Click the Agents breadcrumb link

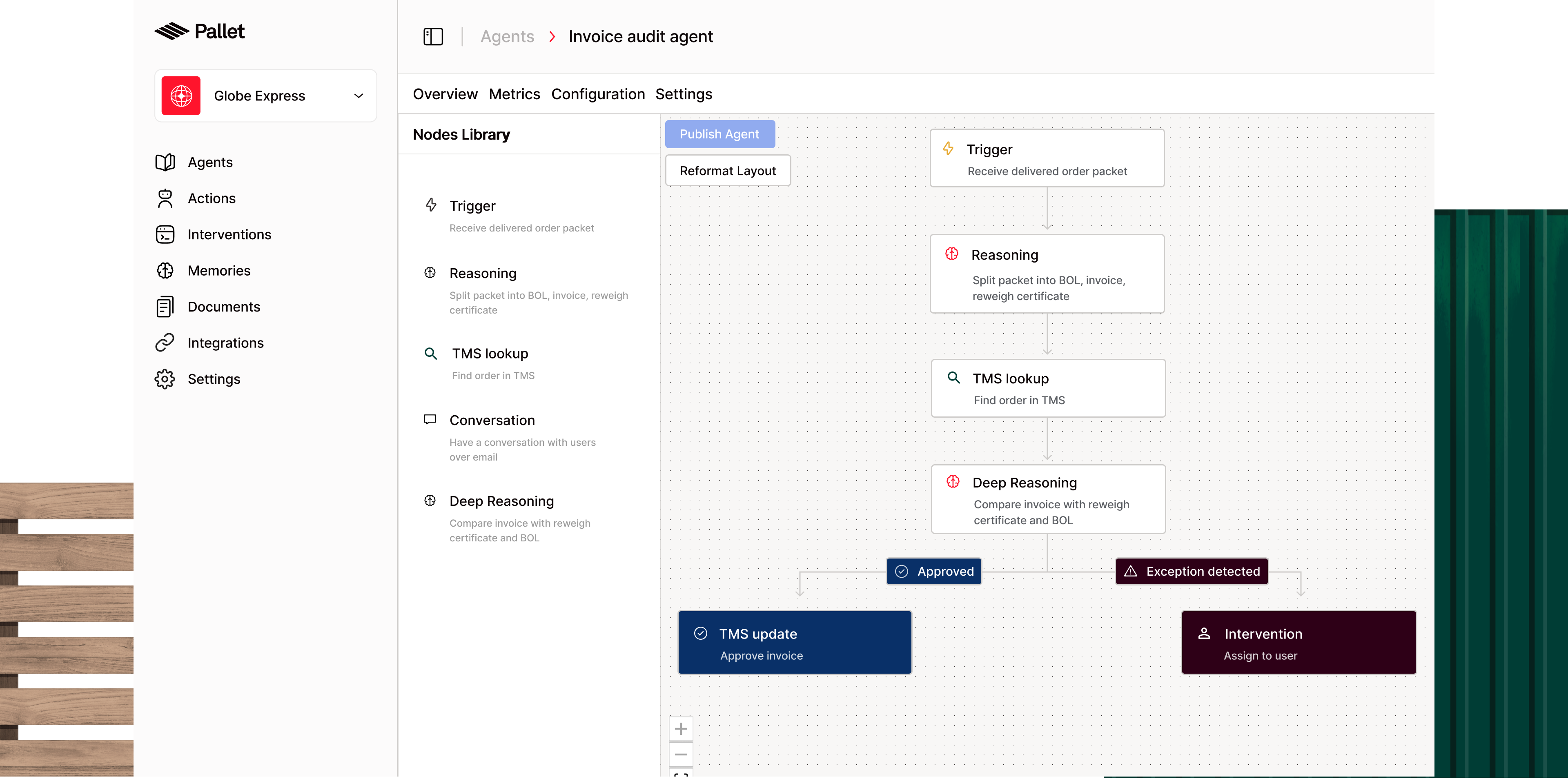pyautogui.click(x=507, y=36)
